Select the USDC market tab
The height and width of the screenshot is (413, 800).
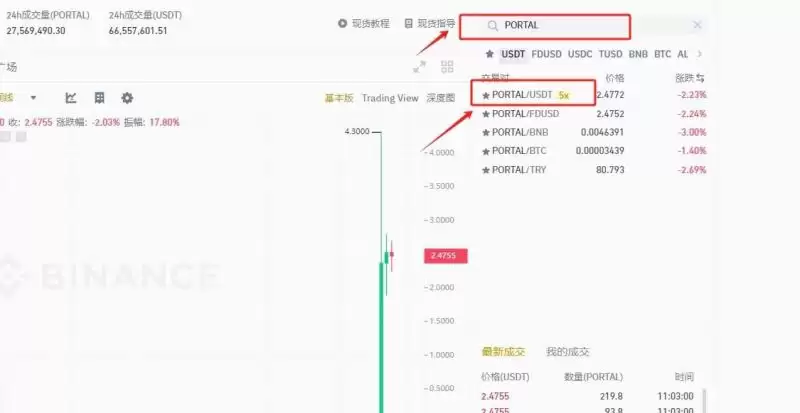(580, 54)
